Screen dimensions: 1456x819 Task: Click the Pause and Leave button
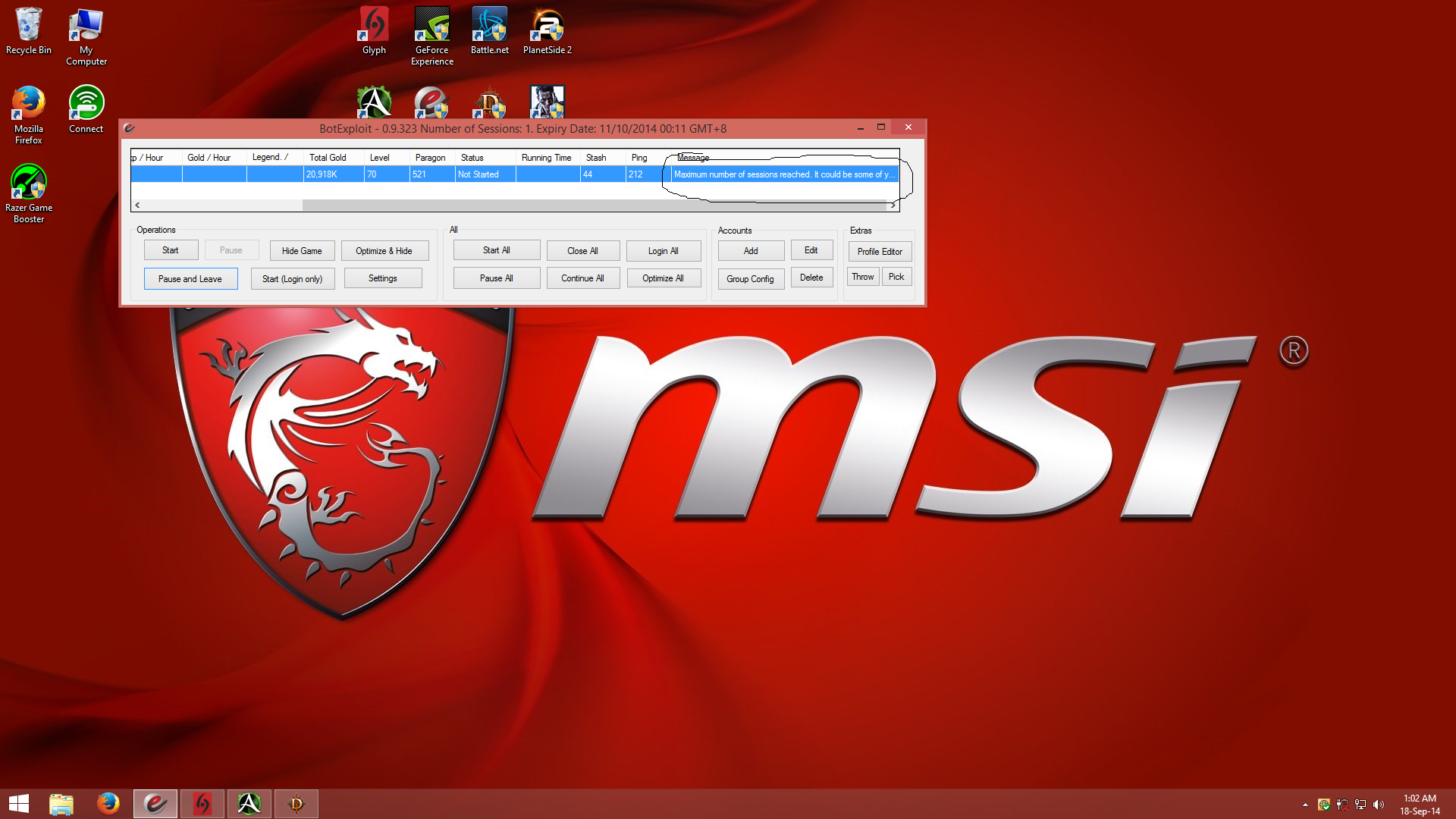[x=190, y=279]
